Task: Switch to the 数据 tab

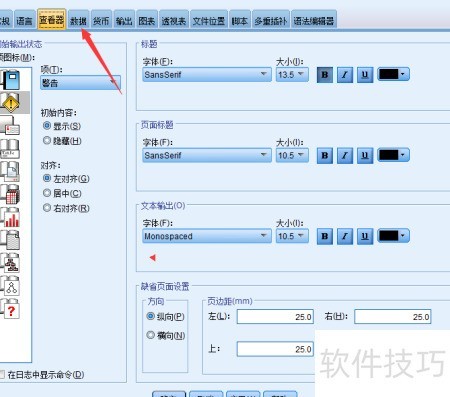Action: coord(78,21)
